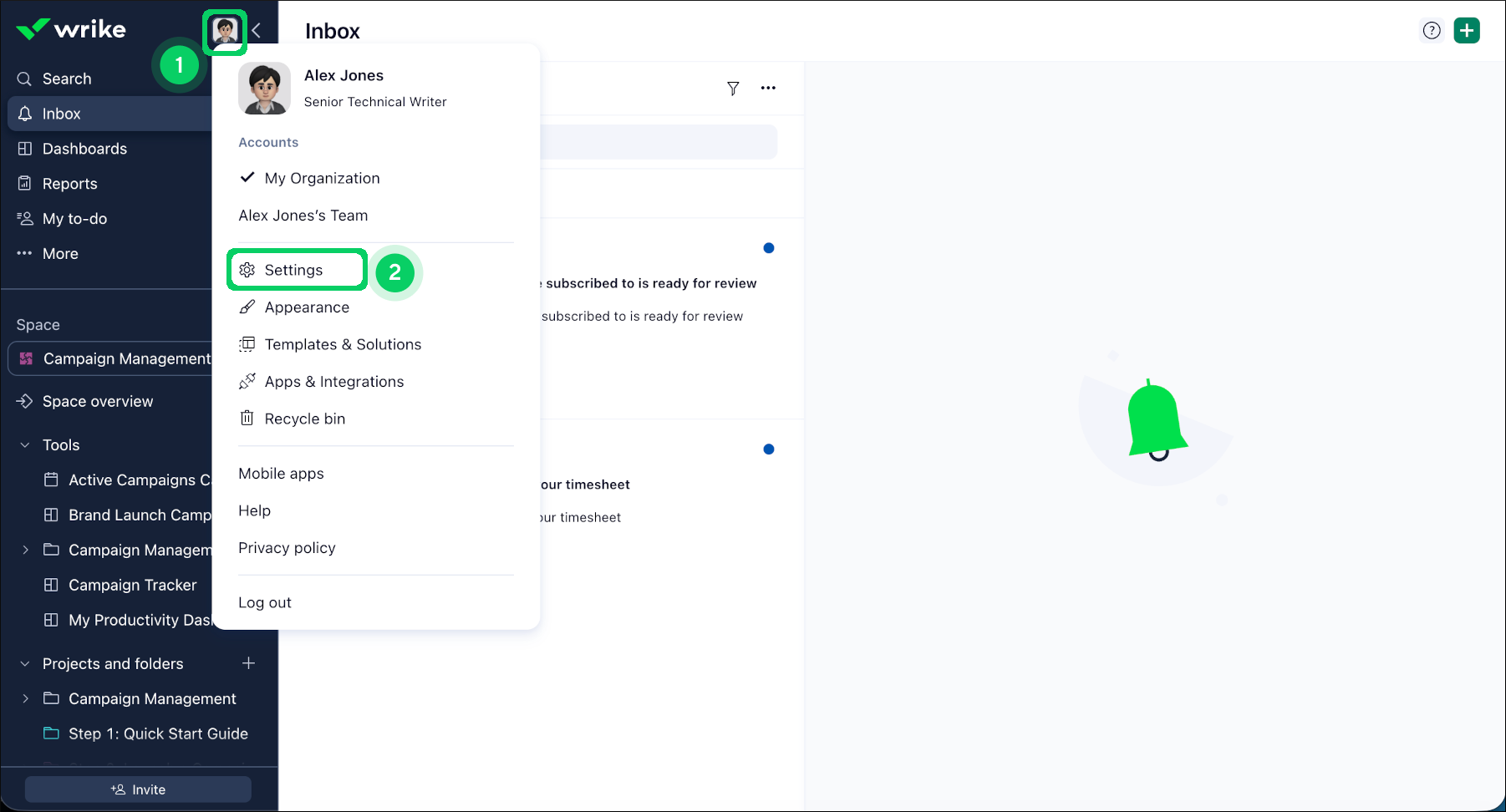Image resolution: width=1506 pixels, height=812 pixels.
Task: Open Search in the sidebar
Action: [67, 79]
